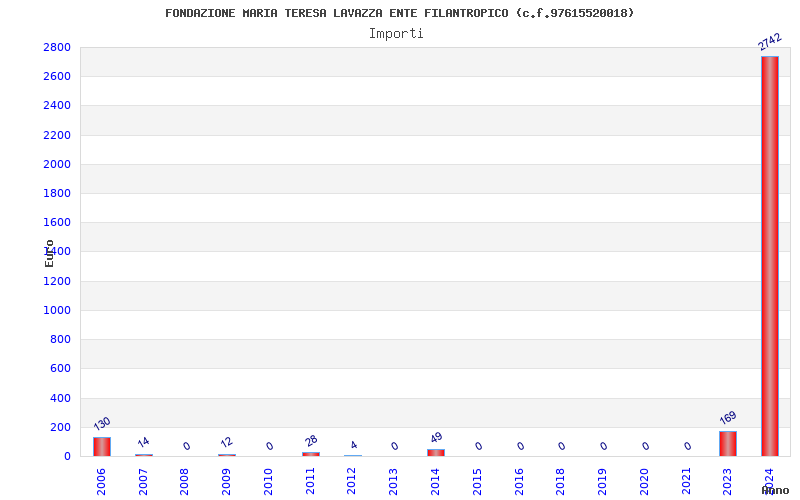Click the 2000 tick on the Euro axis
Image resolution: width=800 pixels, height=500 pixels.
57,164
